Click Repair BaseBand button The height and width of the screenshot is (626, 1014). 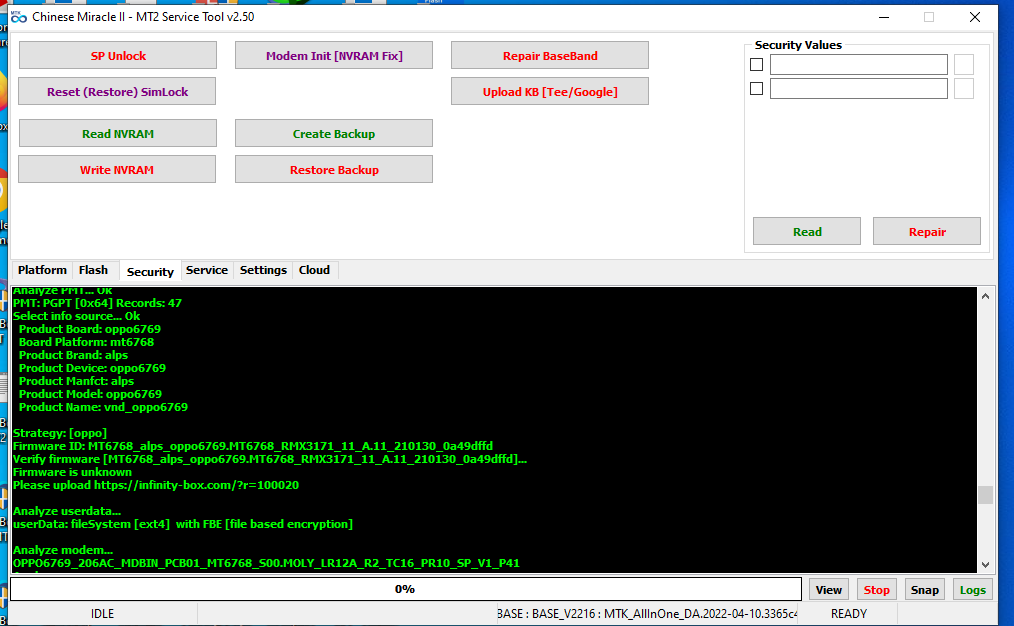(x=549, y=56)
